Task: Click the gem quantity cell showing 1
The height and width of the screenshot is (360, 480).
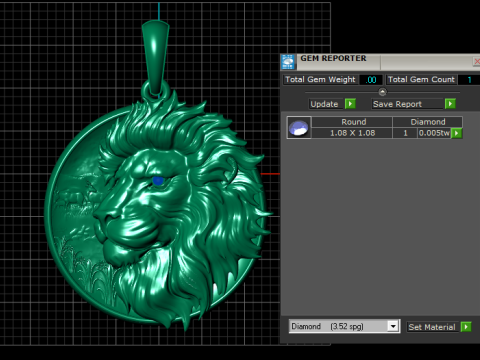Action: click(x=405, y=133)
